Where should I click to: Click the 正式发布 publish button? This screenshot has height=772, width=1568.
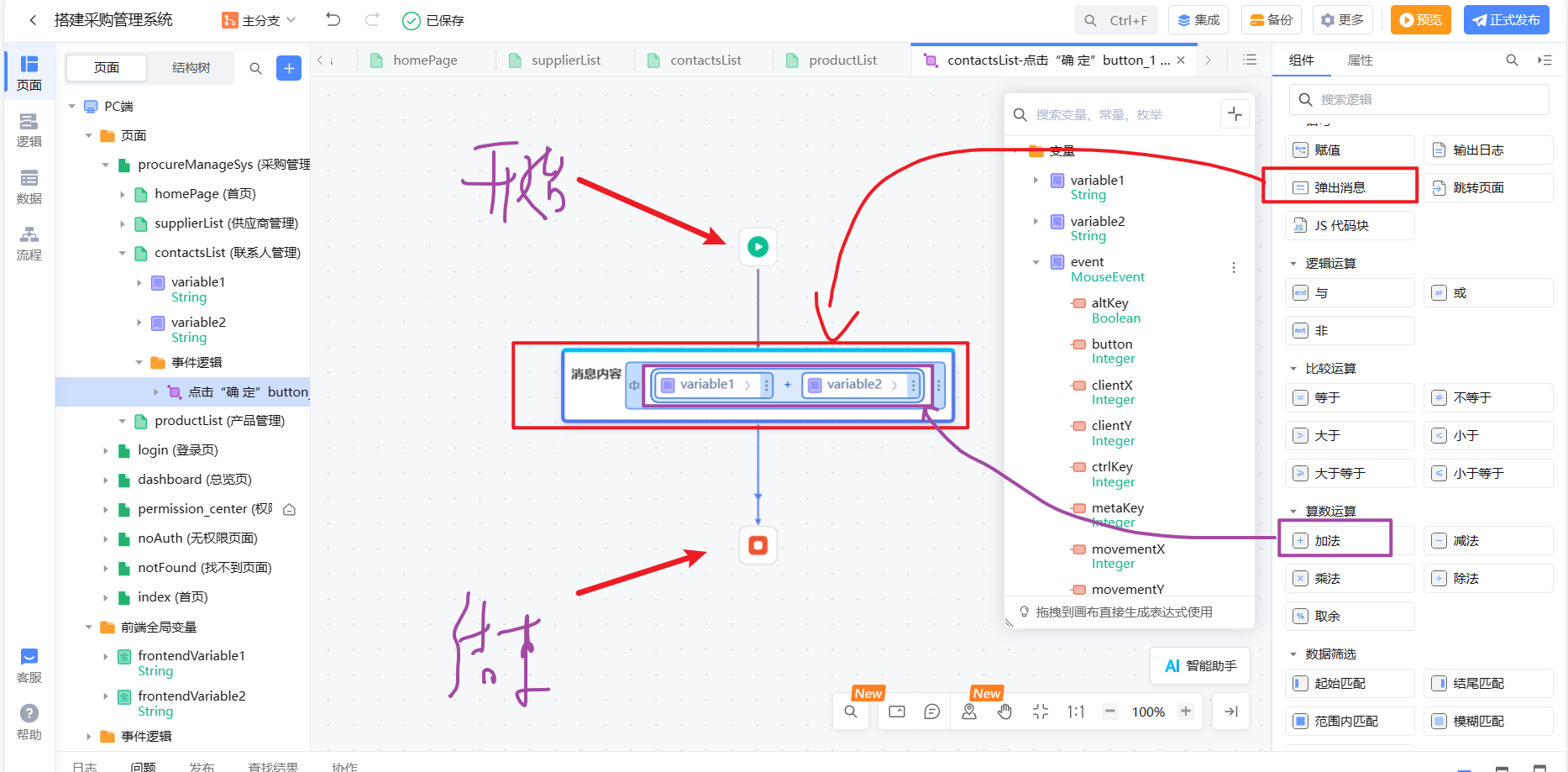point(1507,20)
